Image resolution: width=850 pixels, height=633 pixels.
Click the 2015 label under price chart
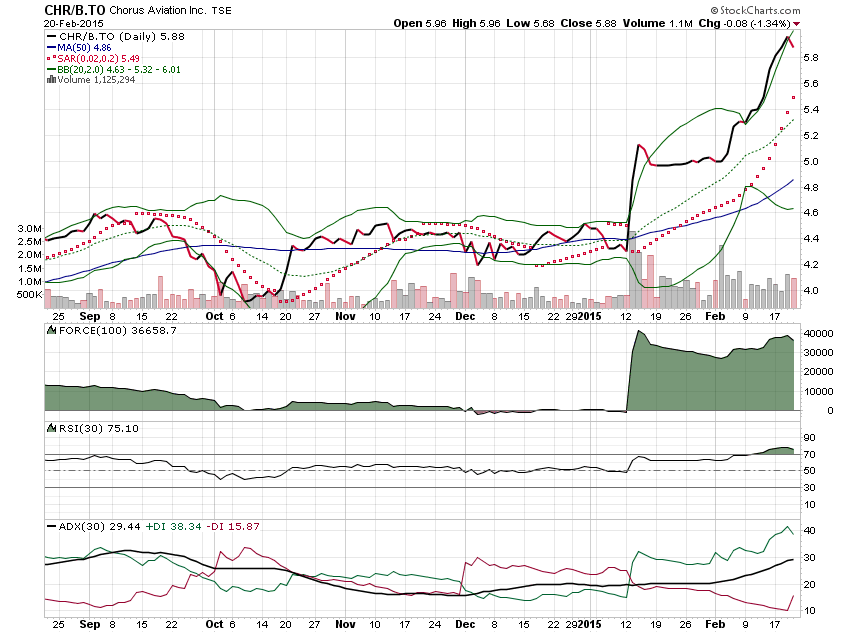point(590,316)
